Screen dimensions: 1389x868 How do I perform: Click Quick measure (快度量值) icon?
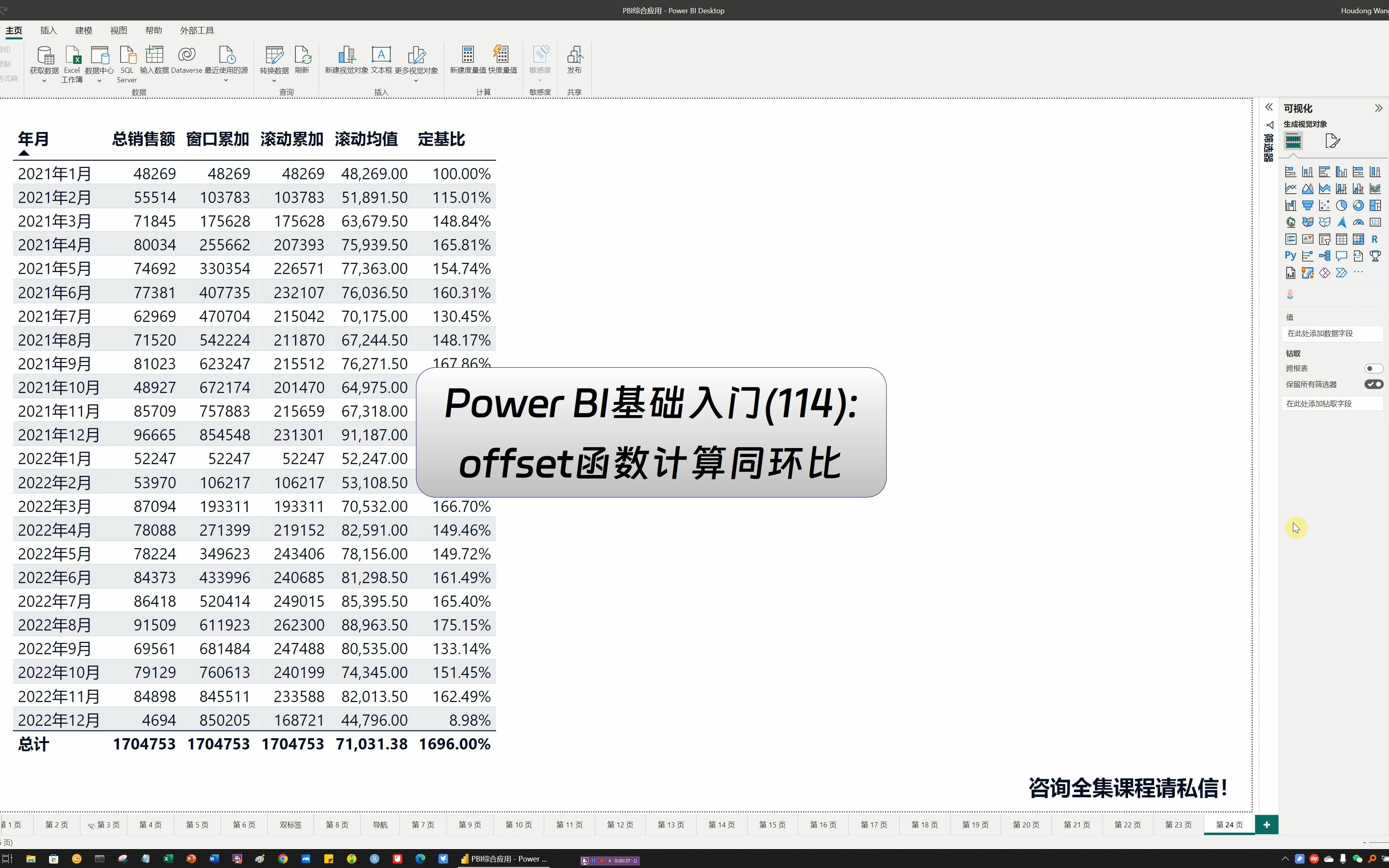[x=502, y=55]
